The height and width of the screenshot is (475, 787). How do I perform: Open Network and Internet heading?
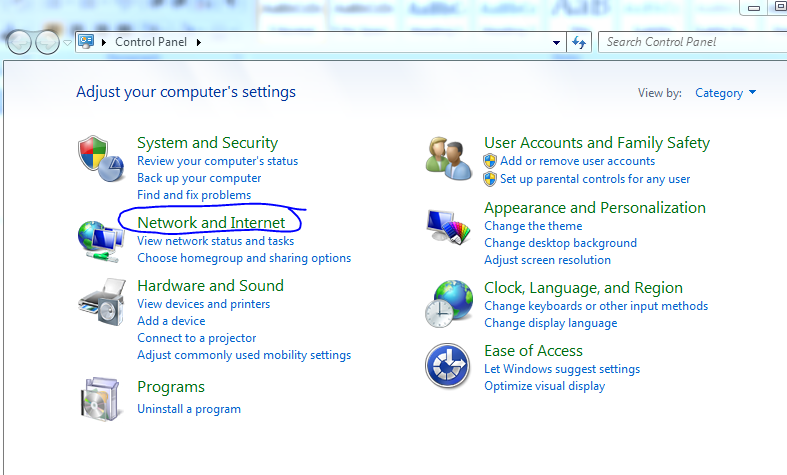pyautogui.click(x=211, y=222)
